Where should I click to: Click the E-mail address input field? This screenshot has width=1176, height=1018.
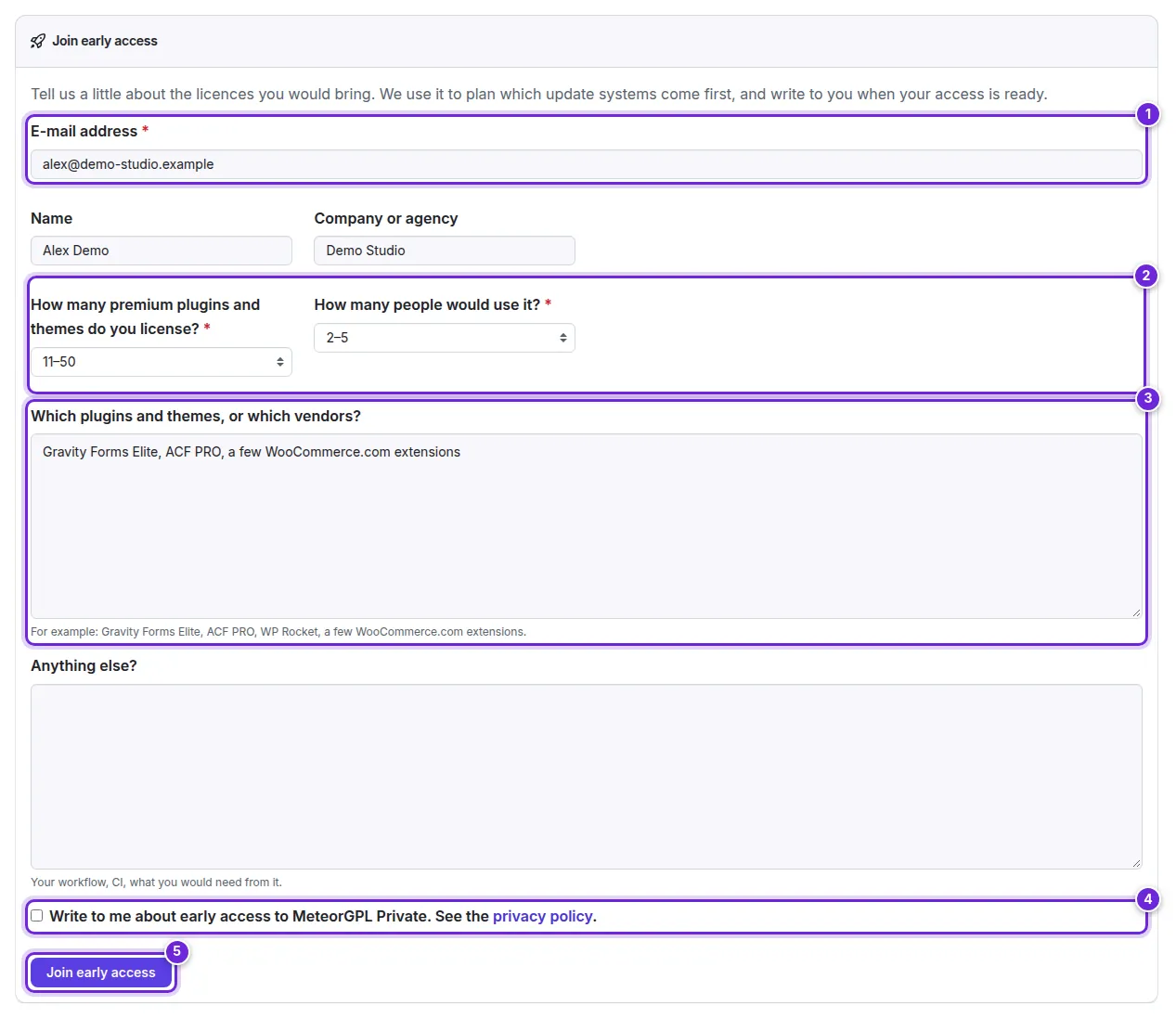click(587, 164)
